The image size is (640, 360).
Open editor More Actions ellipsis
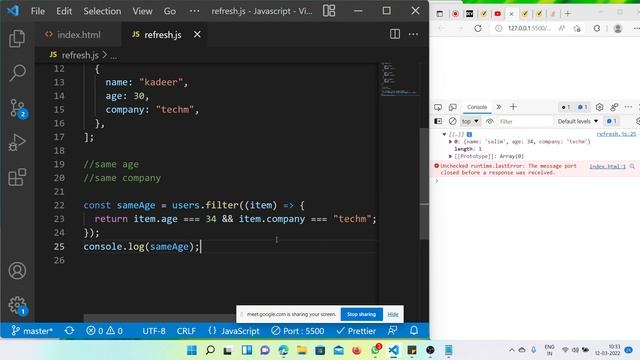click(x=413, y=34)
